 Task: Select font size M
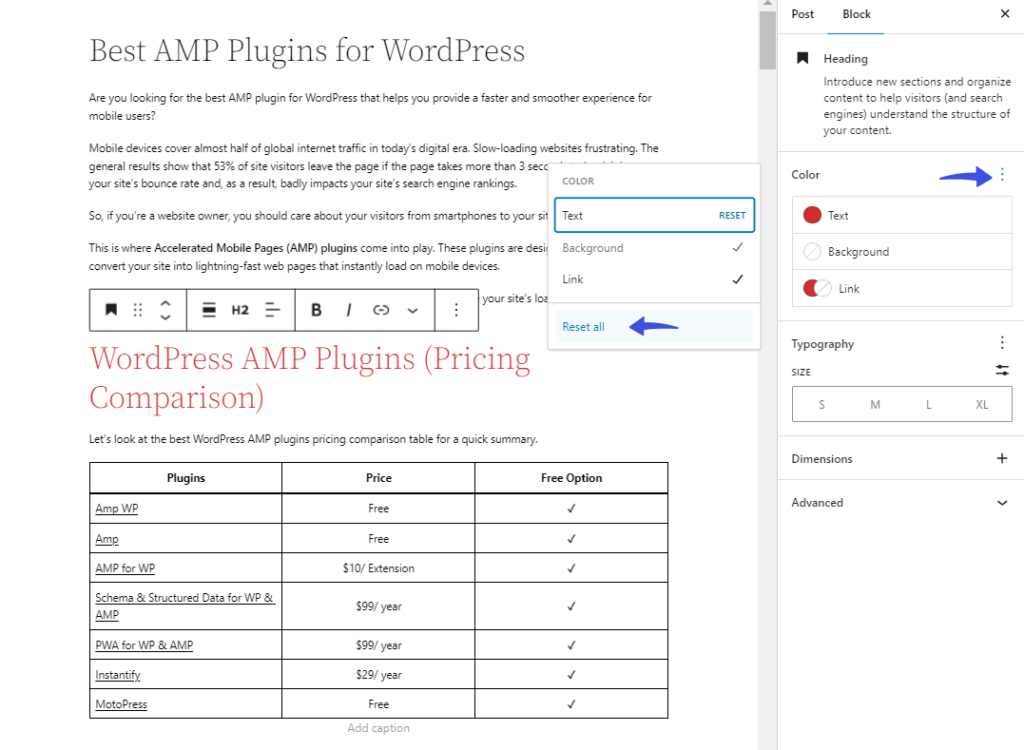(875, 404)
